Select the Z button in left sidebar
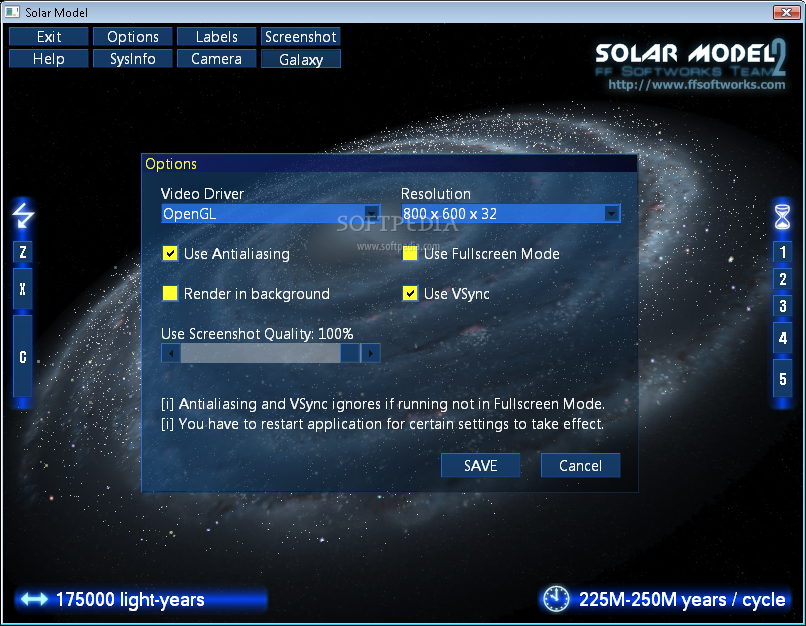This screenshot has height=626, width=806. (x=23, y=252)
